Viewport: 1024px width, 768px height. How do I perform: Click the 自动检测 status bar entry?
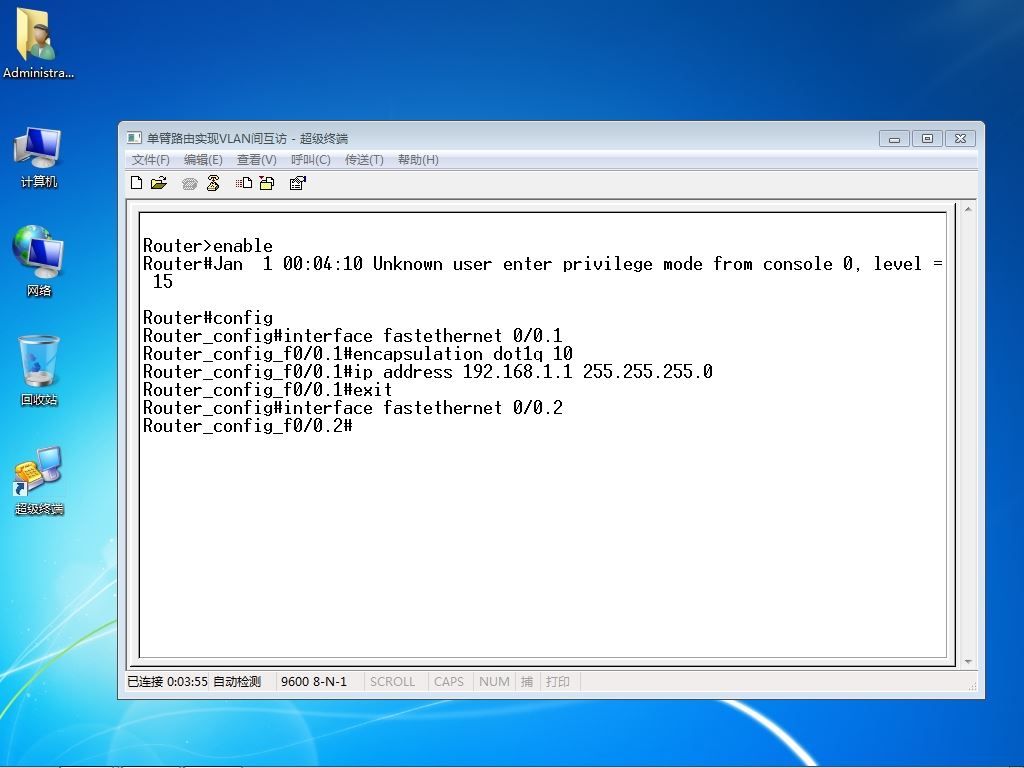pyautogui.click(x=237, y=682)
